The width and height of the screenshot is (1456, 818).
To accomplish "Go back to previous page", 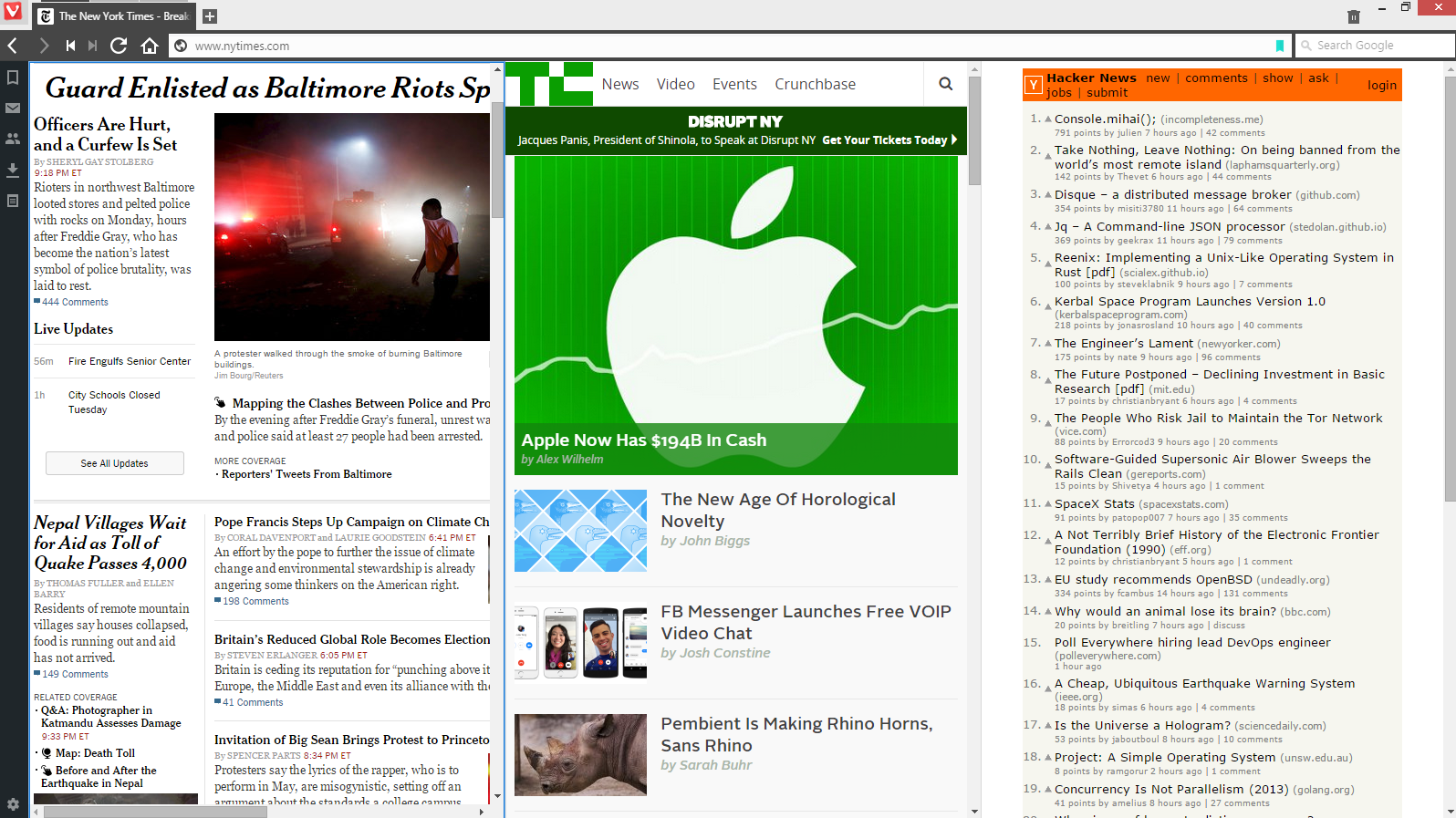I will 13,46.
